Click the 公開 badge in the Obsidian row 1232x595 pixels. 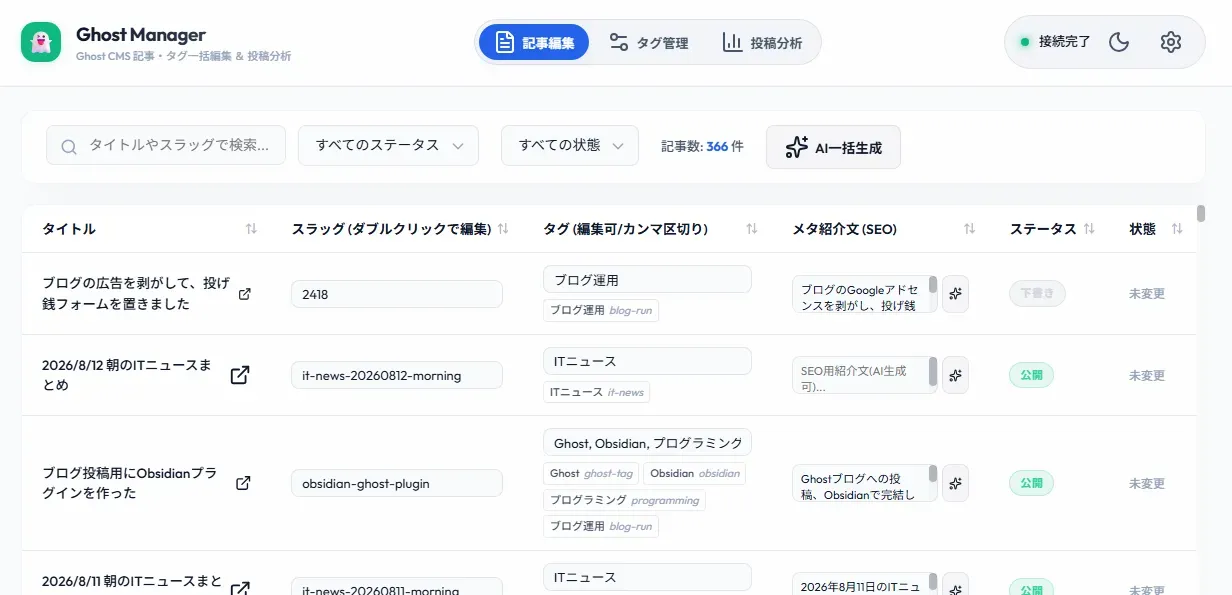1031,483
